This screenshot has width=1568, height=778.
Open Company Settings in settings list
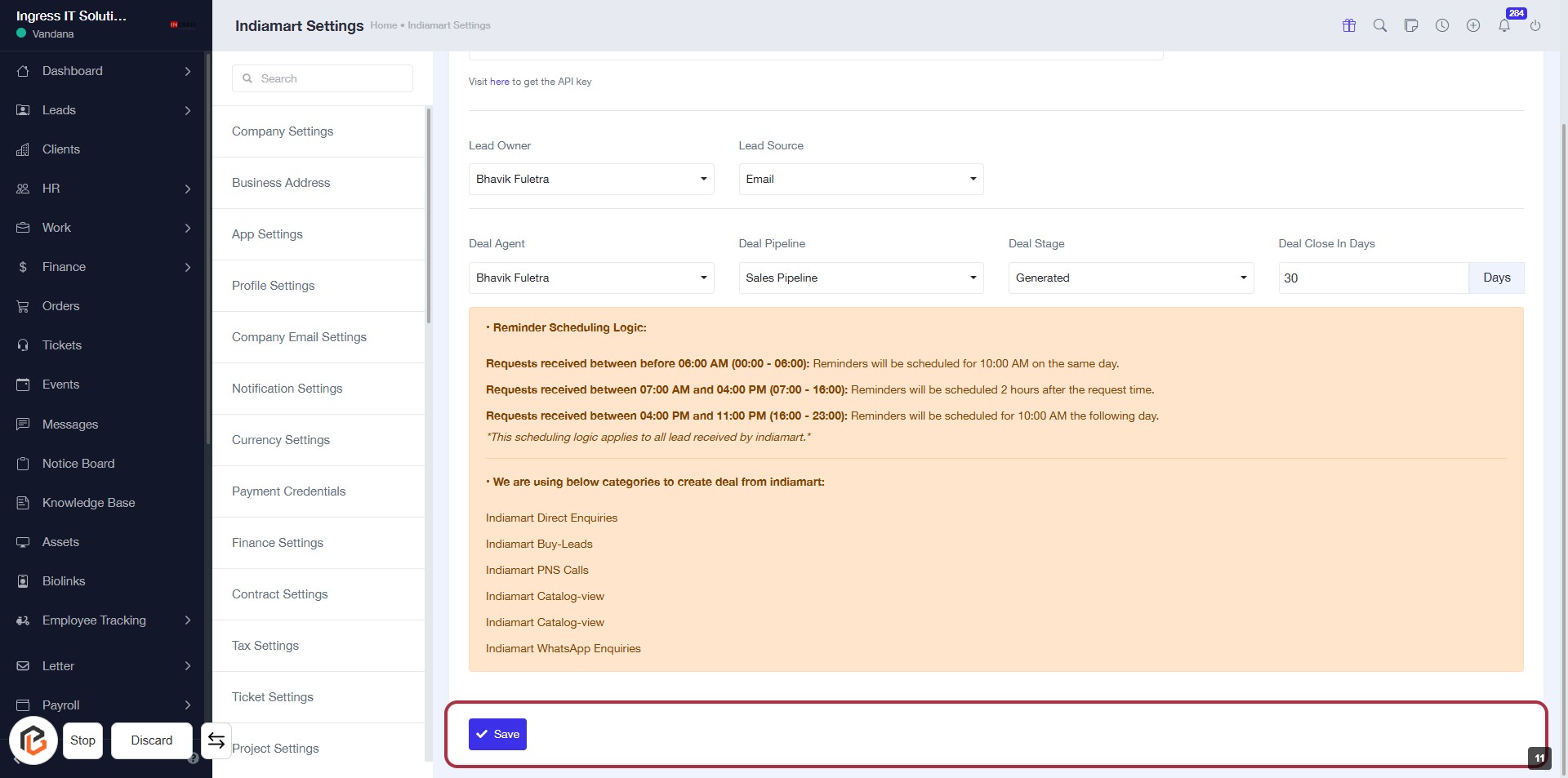pos(283,131)
